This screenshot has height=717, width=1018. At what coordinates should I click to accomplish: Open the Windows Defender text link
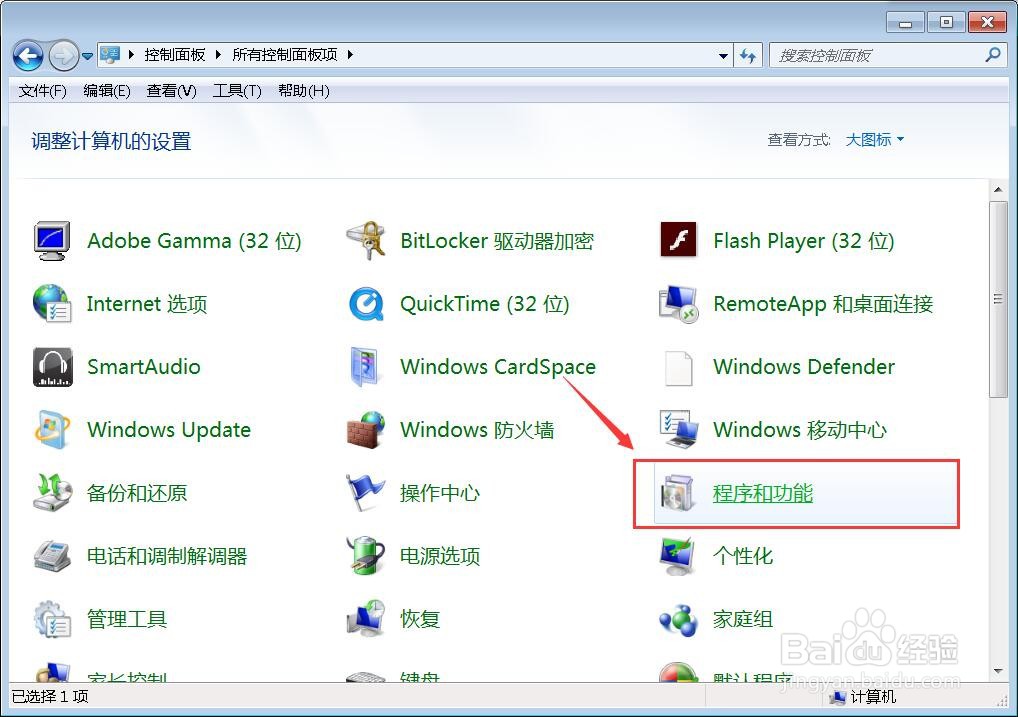pyautogui.click(x=804, y=367)
